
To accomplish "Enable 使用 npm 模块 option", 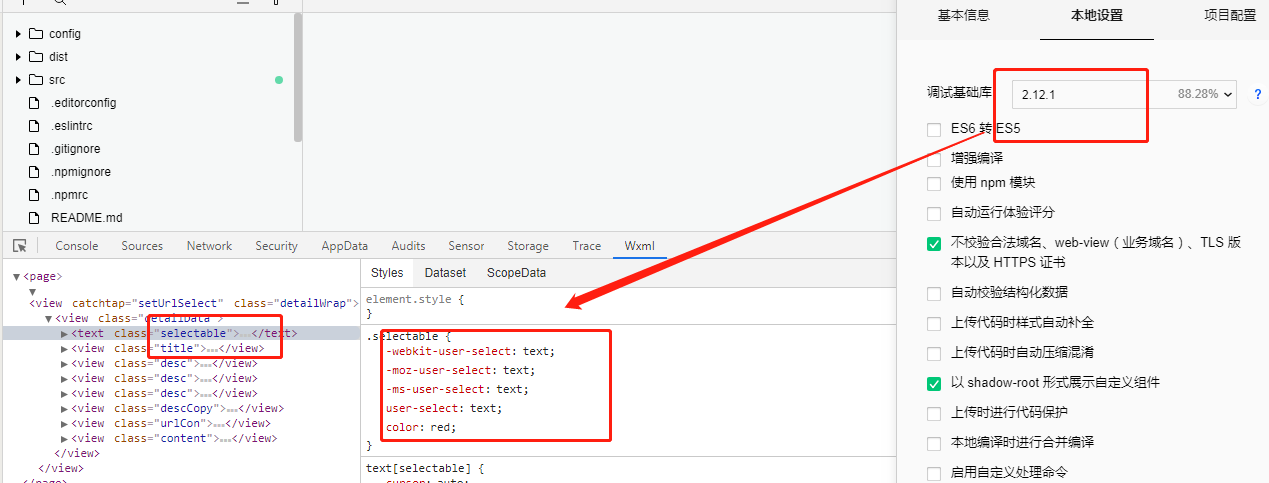I will tap(934, 183).
